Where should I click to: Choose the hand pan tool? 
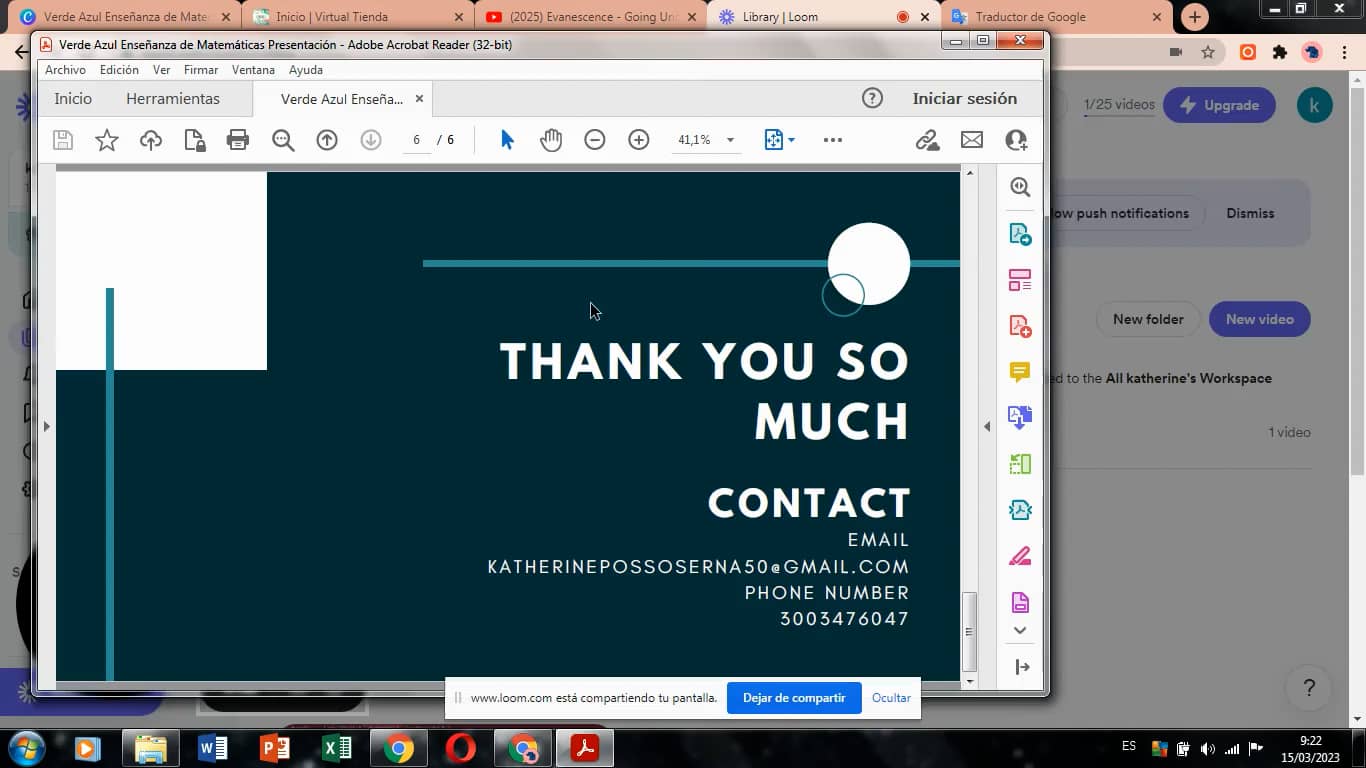pos(551,140)
